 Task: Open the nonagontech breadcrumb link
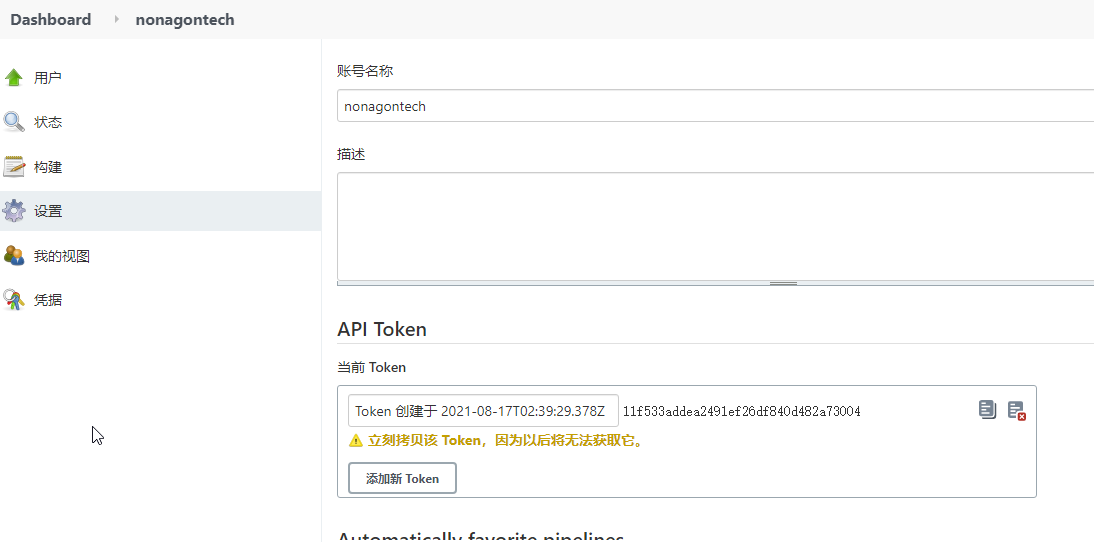click(185, 20)
